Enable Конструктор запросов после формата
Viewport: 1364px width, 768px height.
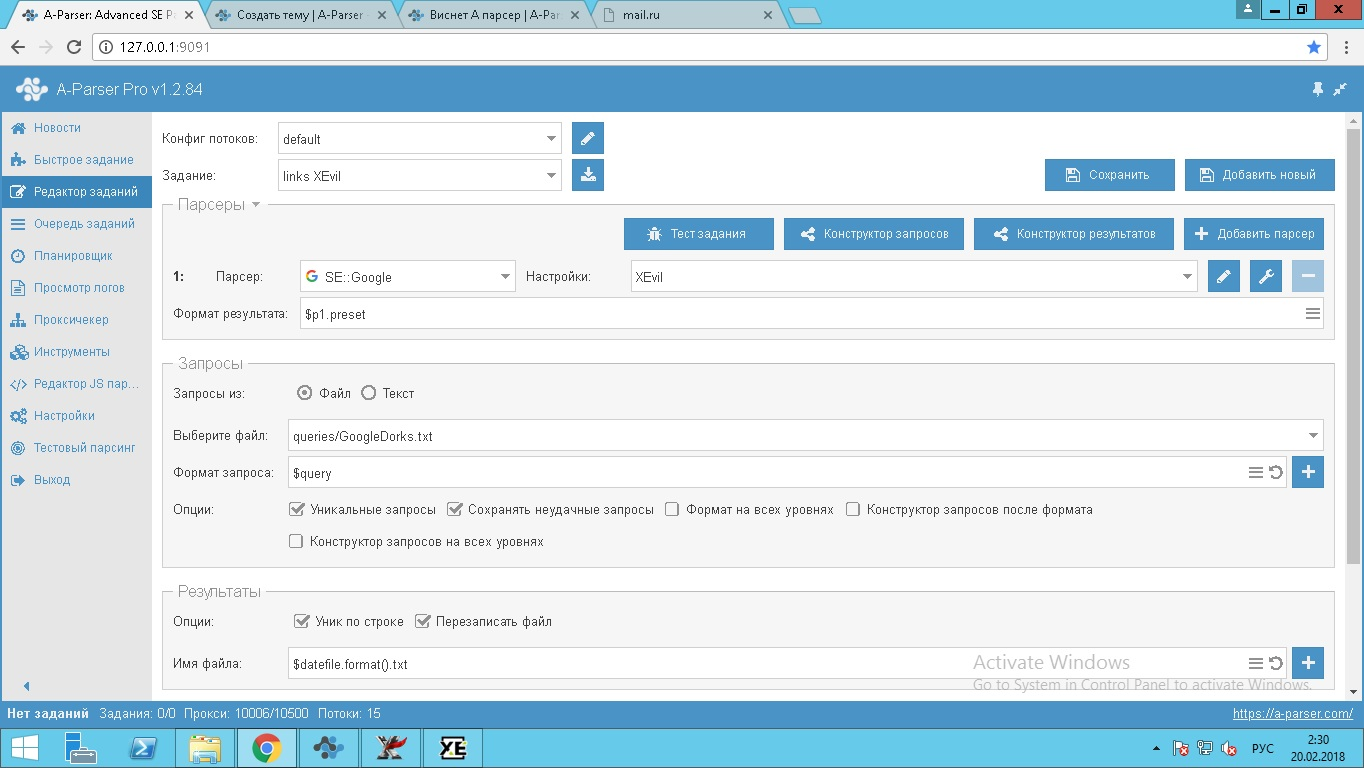(853, 509)
